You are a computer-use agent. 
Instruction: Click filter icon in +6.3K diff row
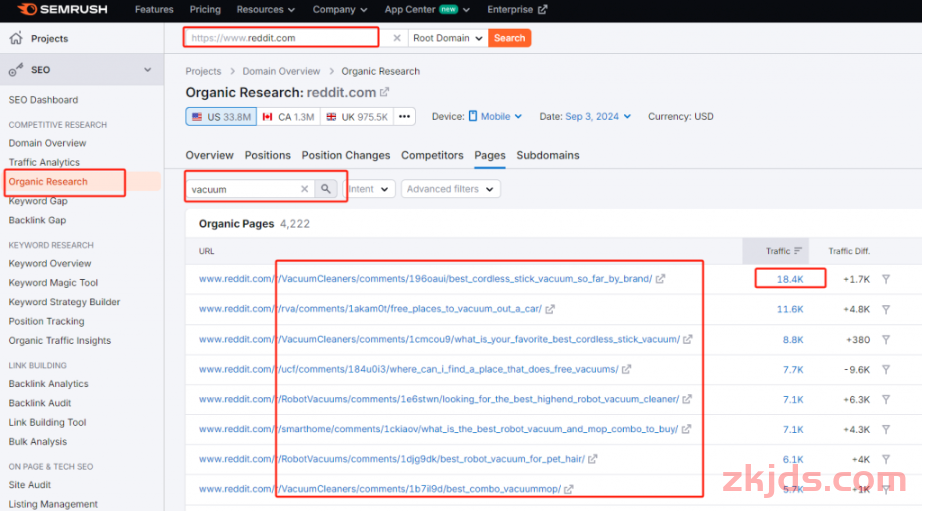(886, 399)
